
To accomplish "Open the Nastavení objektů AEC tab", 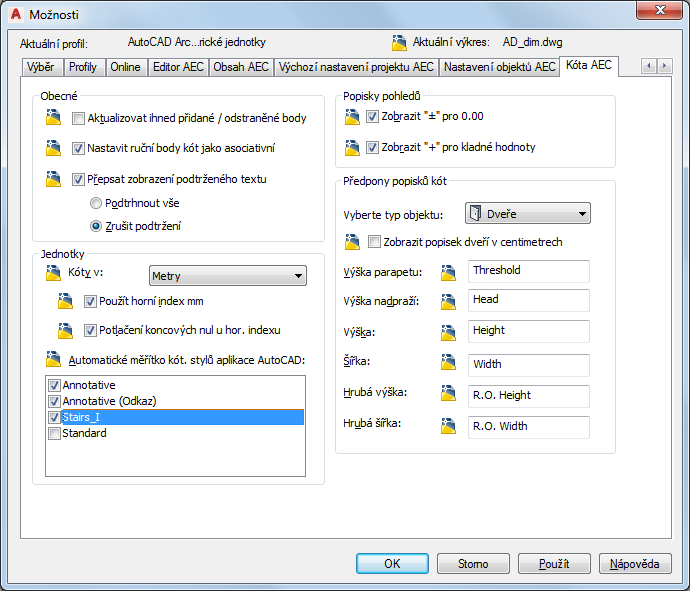I will (x=499, y=67).
